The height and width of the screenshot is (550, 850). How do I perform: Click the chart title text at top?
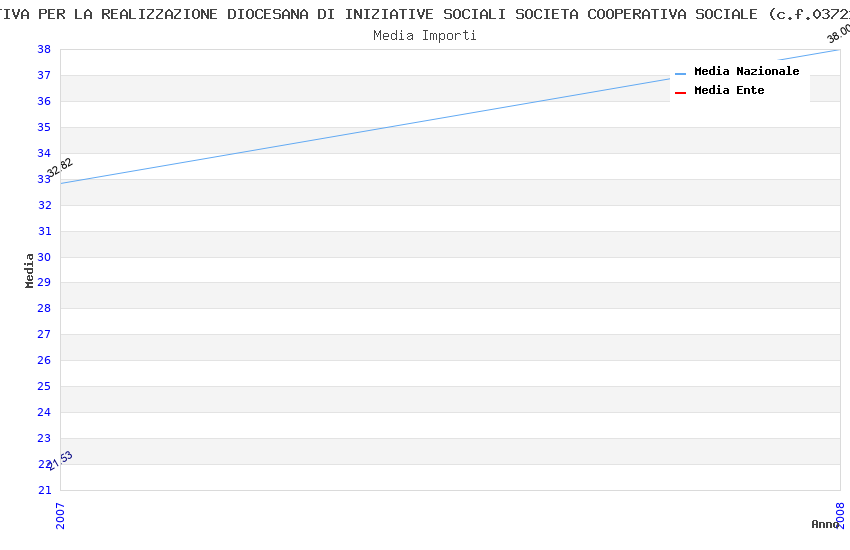coord(425,14)
